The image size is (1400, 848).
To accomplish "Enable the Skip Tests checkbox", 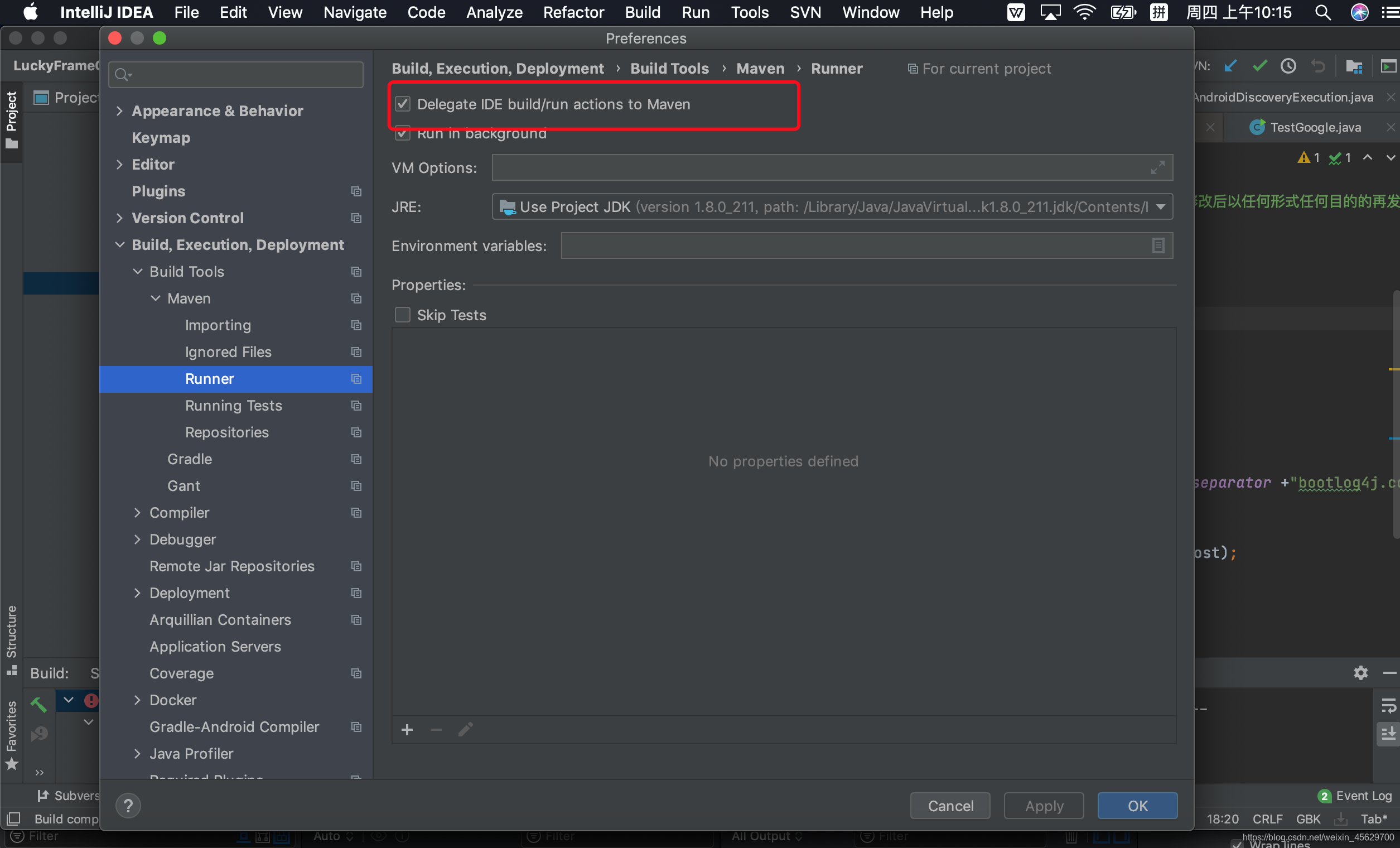I will coord(402,314).
